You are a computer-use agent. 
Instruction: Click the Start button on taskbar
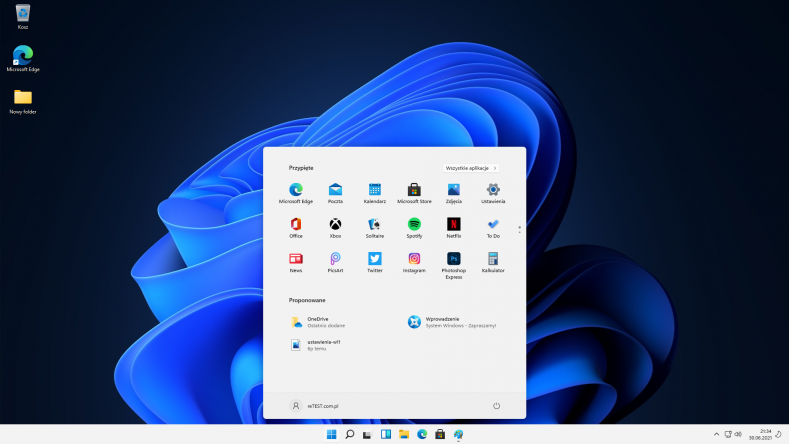pos(331,434)
